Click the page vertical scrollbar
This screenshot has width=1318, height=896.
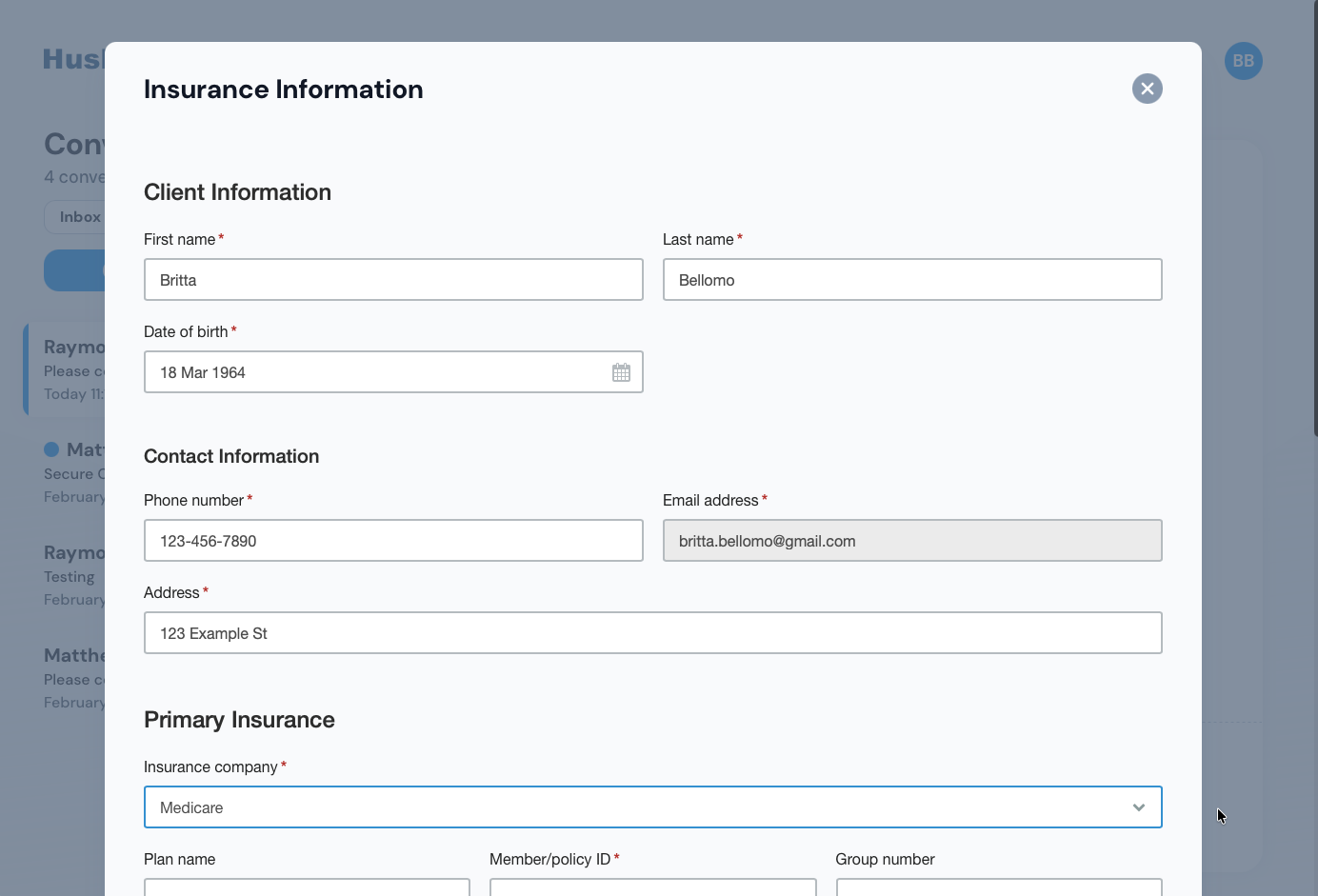pyautogui.click(x=1315, y=219)
